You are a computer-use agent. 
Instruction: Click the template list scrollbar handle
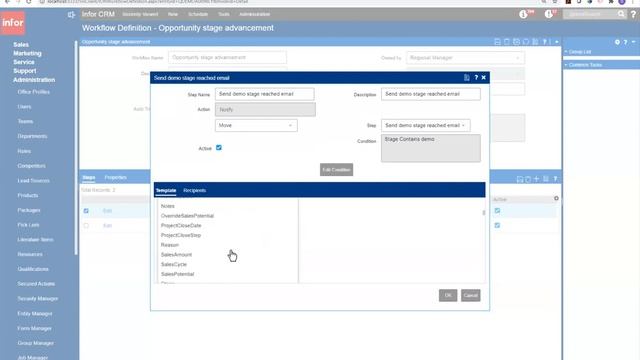click(484, 213)
